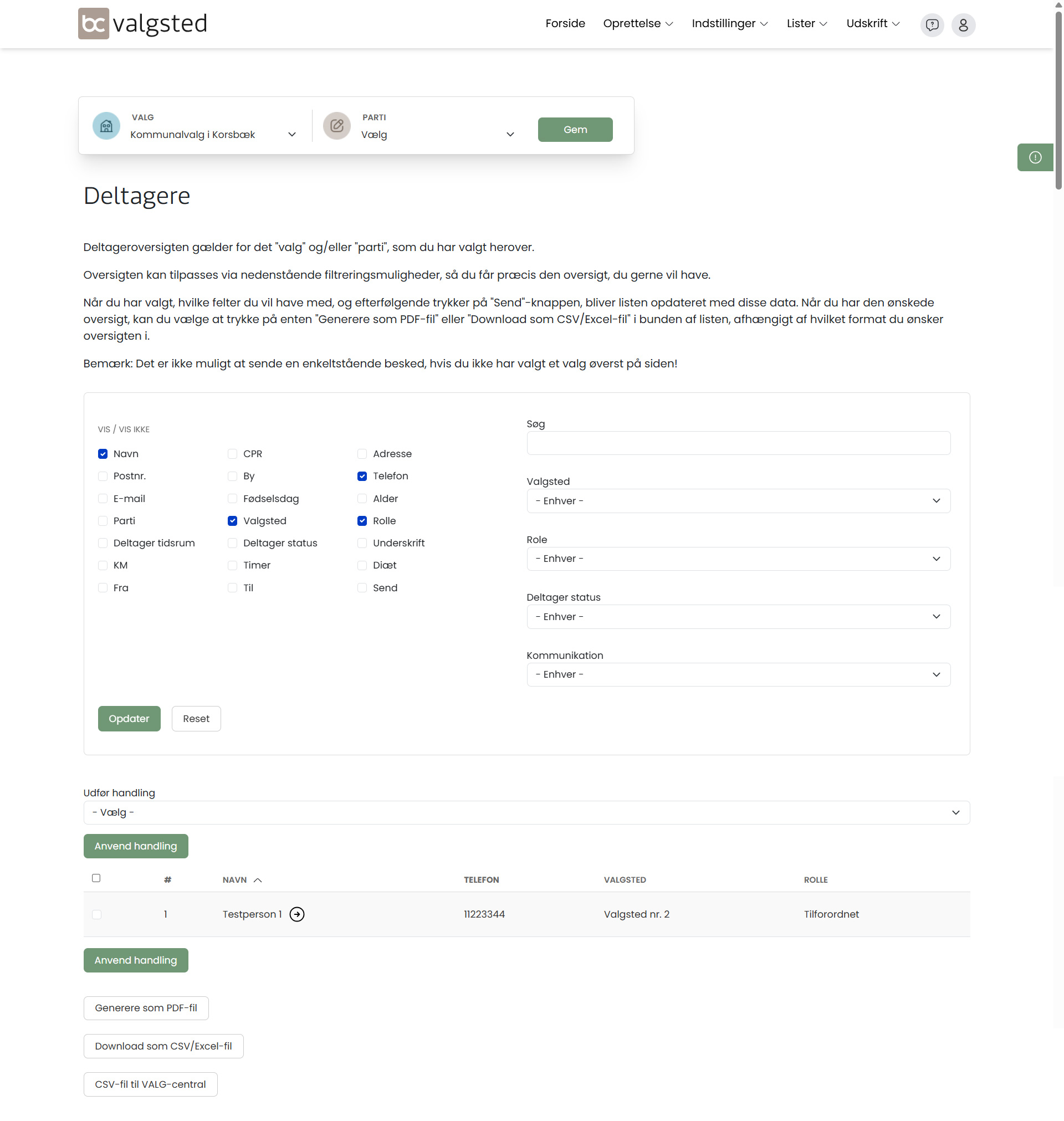Enable the CPR column checkbox
1064x1121 pixels.
pos(233,454)
